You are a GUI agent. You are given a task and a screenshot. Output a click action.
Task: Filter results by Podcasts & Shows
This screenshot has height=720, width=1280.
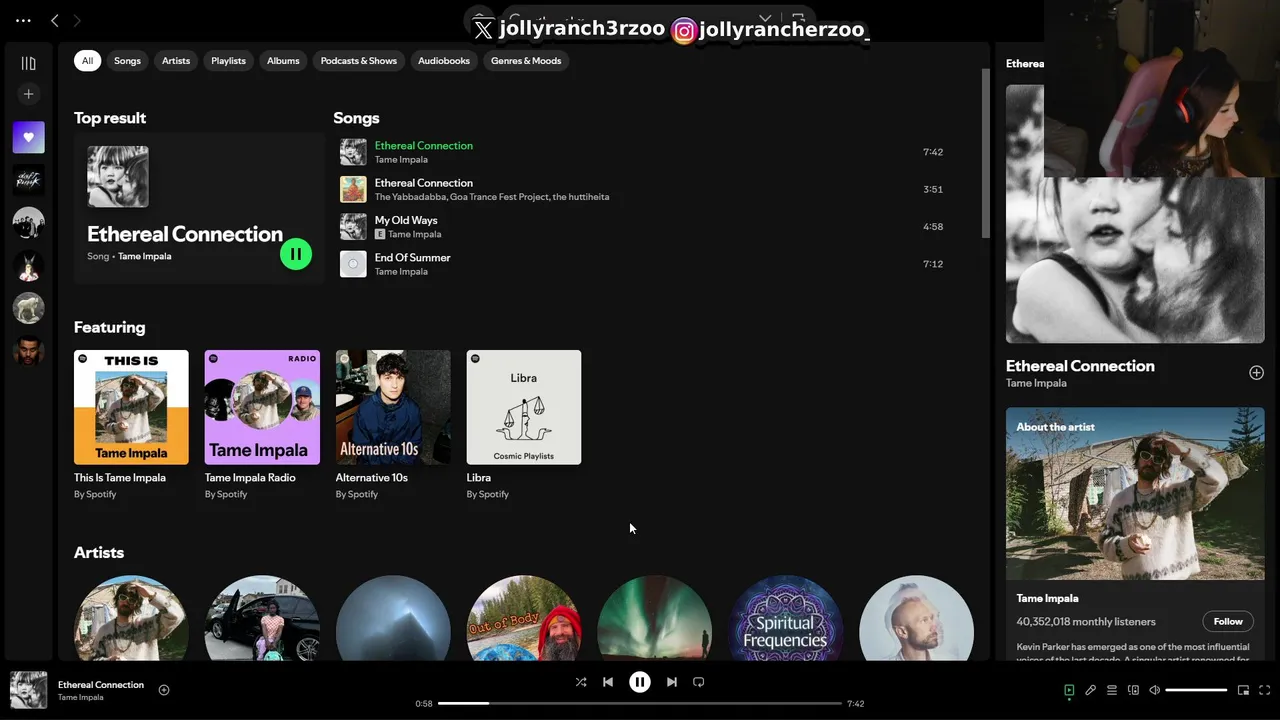pyautogui.click(x=359, y=61)
